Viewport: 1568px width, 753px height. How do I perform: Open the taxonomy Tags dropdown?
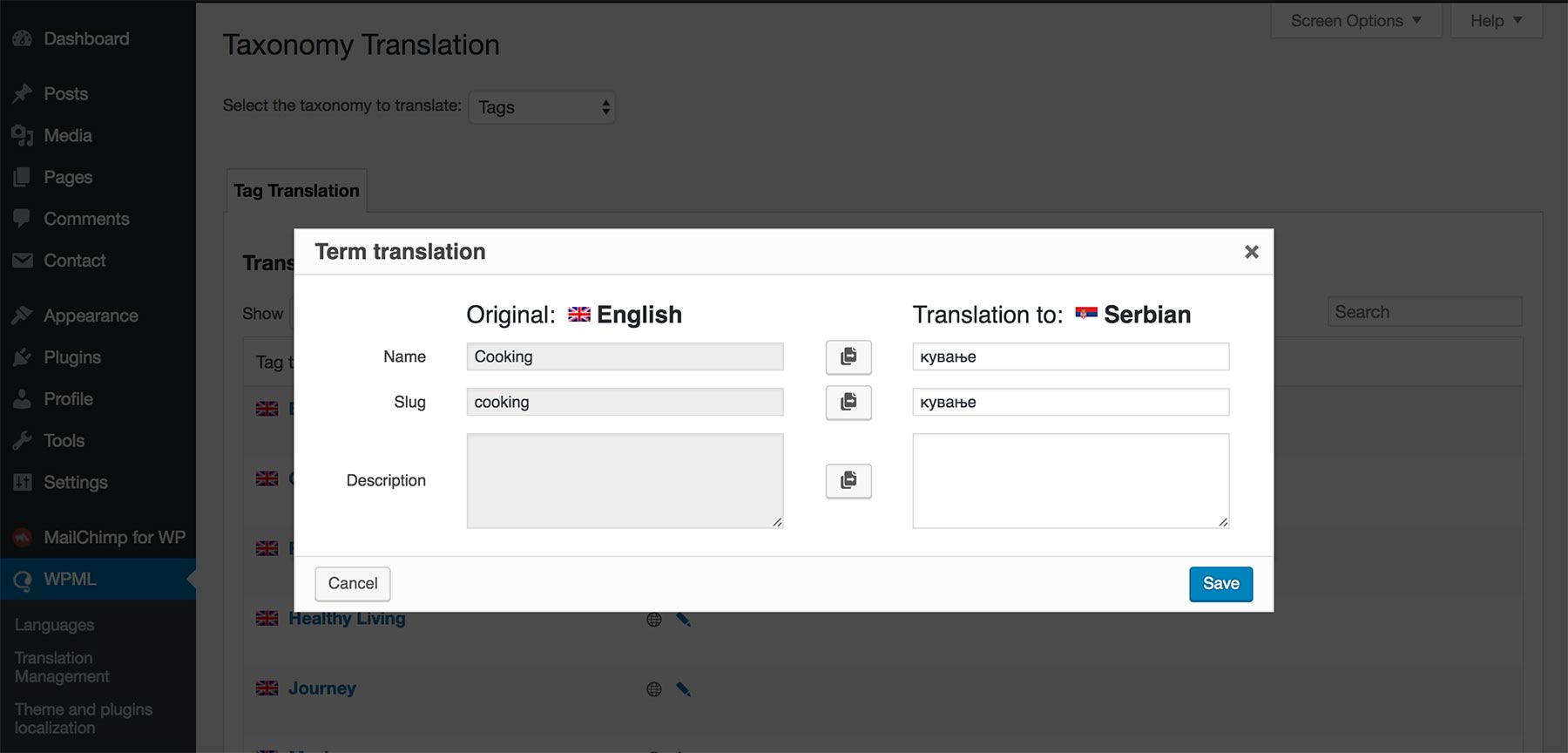click(x=542, y=107)
